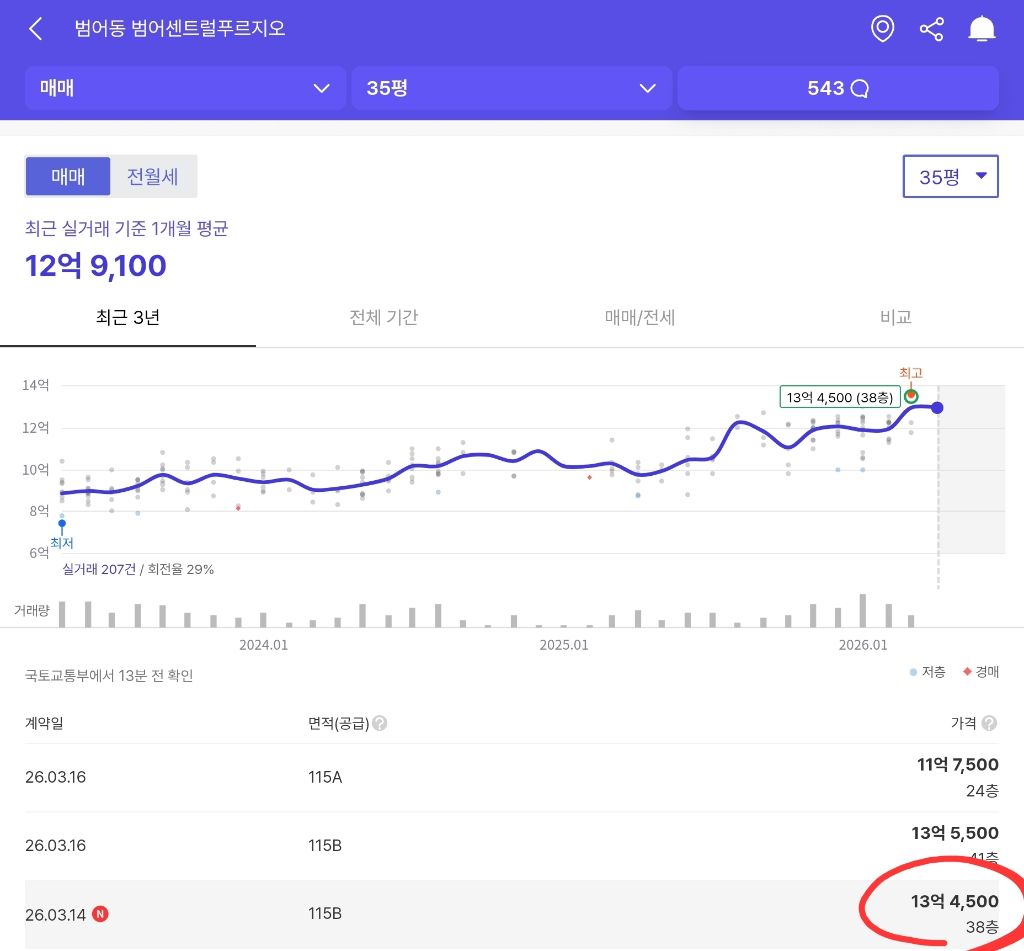Viewport: 1024px width, 951px height.
Task: Expand the 매매 dropdown in header
Action: [x=185, y=88]
